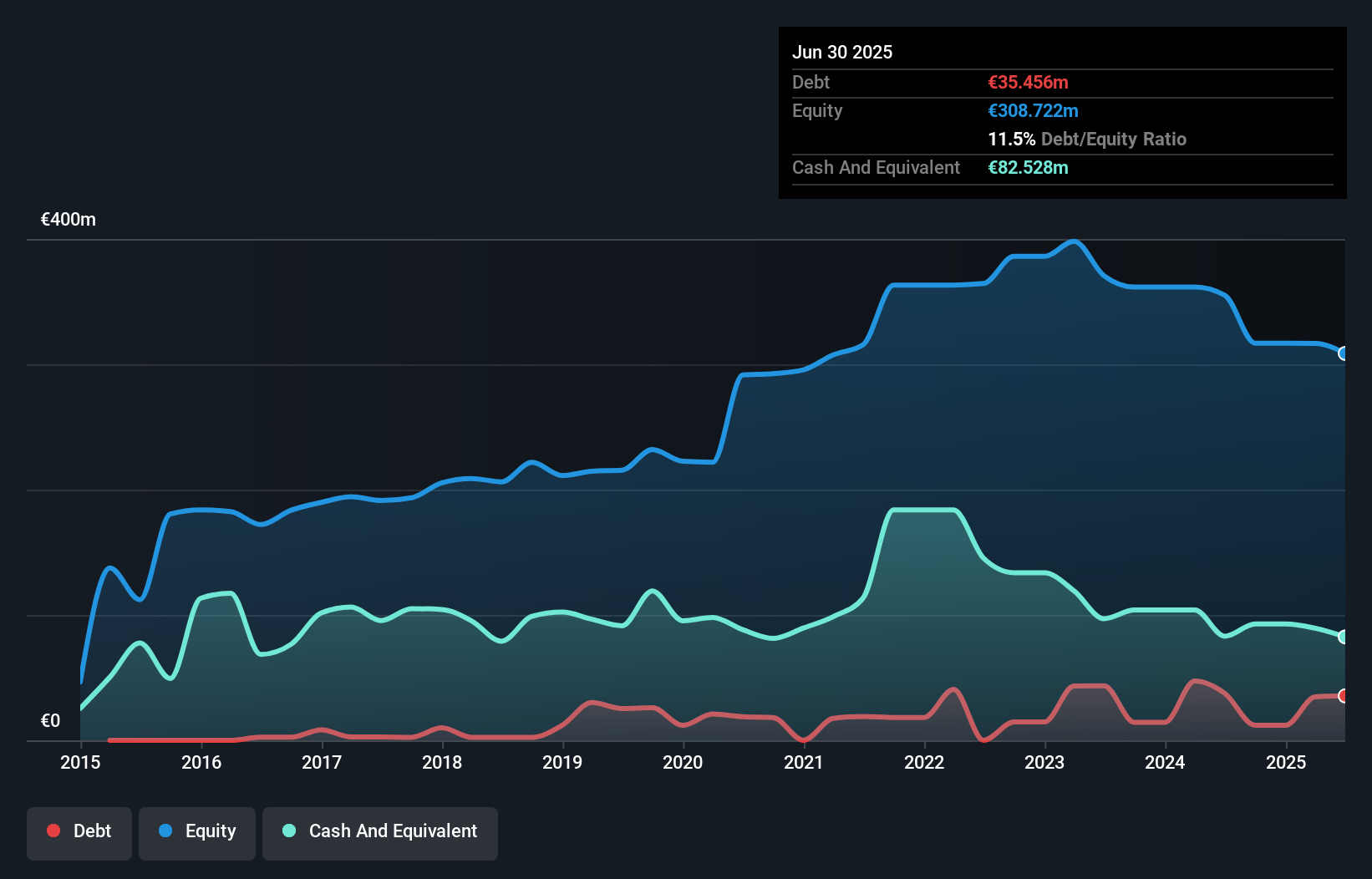1372x879 pixels.
Task: Click the Jun 30 2025 tooltip date
Action: tap(842, 52)
